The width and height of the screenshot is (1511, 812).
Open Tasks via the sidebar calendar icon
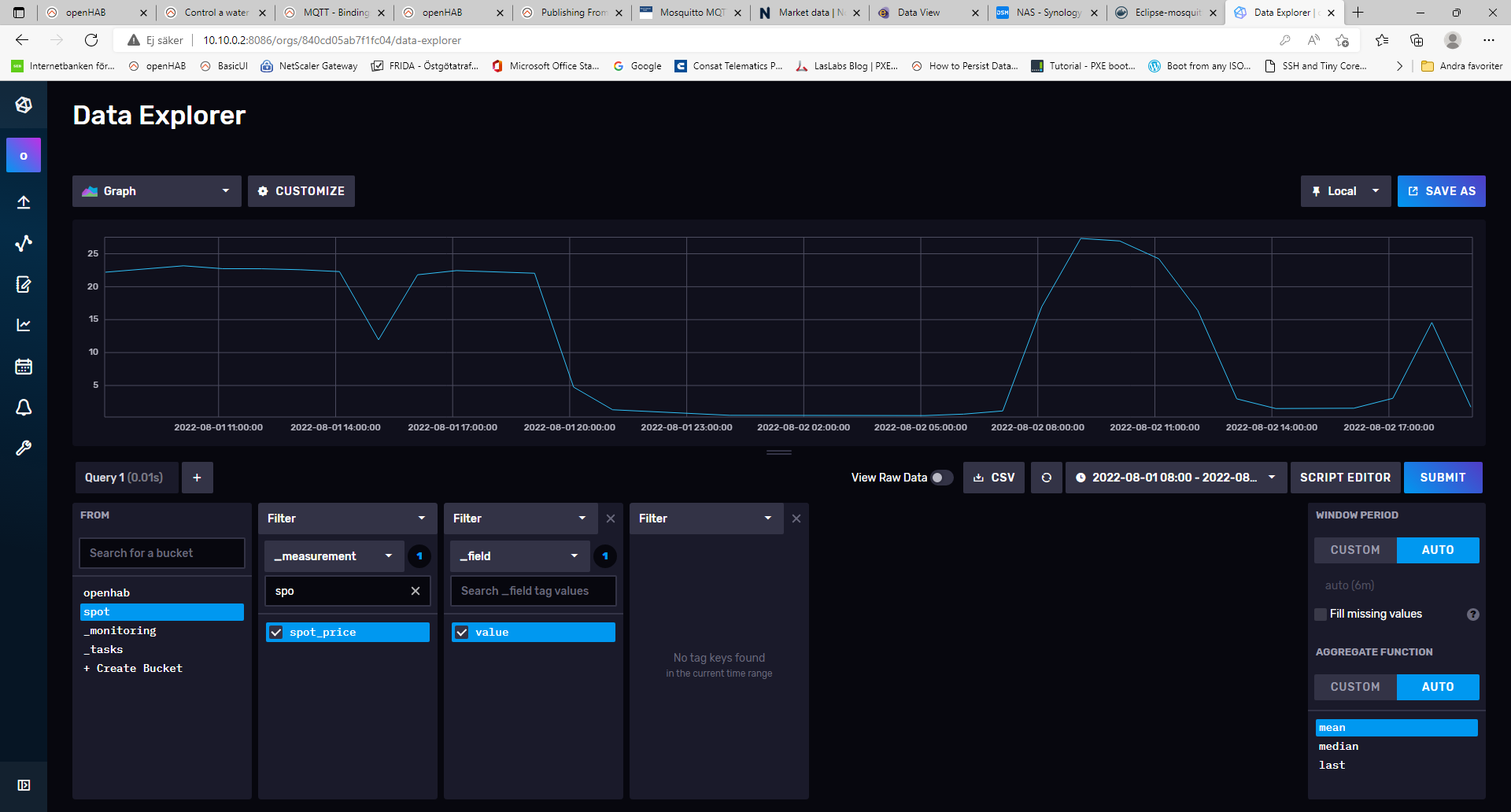click(x=24, y=366)
